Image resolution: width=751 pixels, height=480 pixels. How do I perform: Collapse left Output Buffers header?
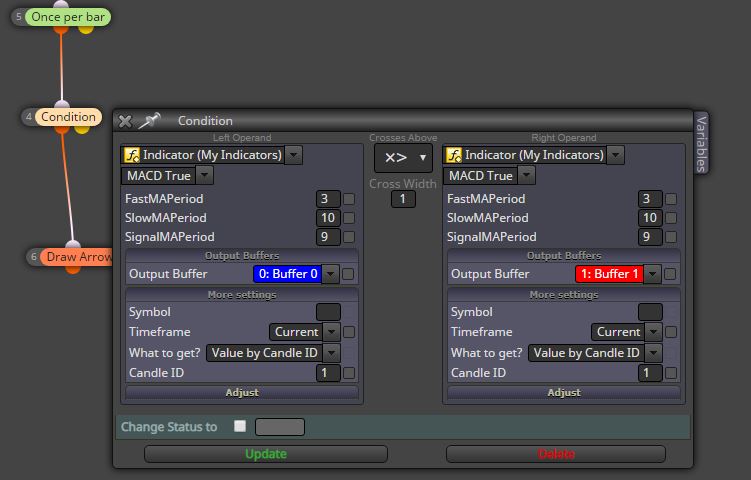[242, 255]
